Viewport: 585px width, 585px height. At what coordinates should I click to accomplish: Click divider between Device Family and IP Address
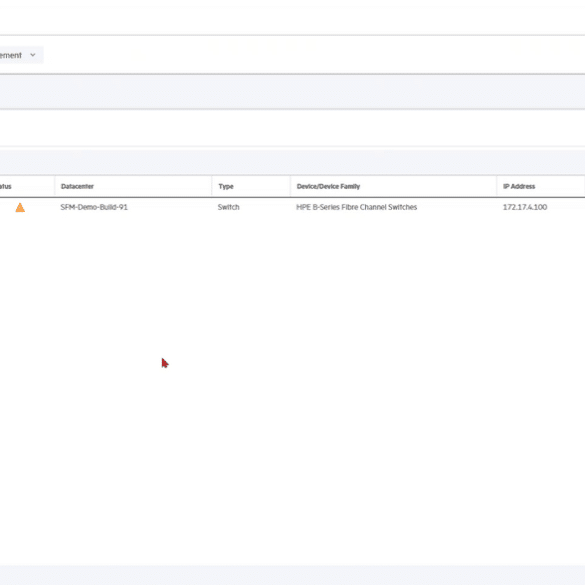coord(497,186)
